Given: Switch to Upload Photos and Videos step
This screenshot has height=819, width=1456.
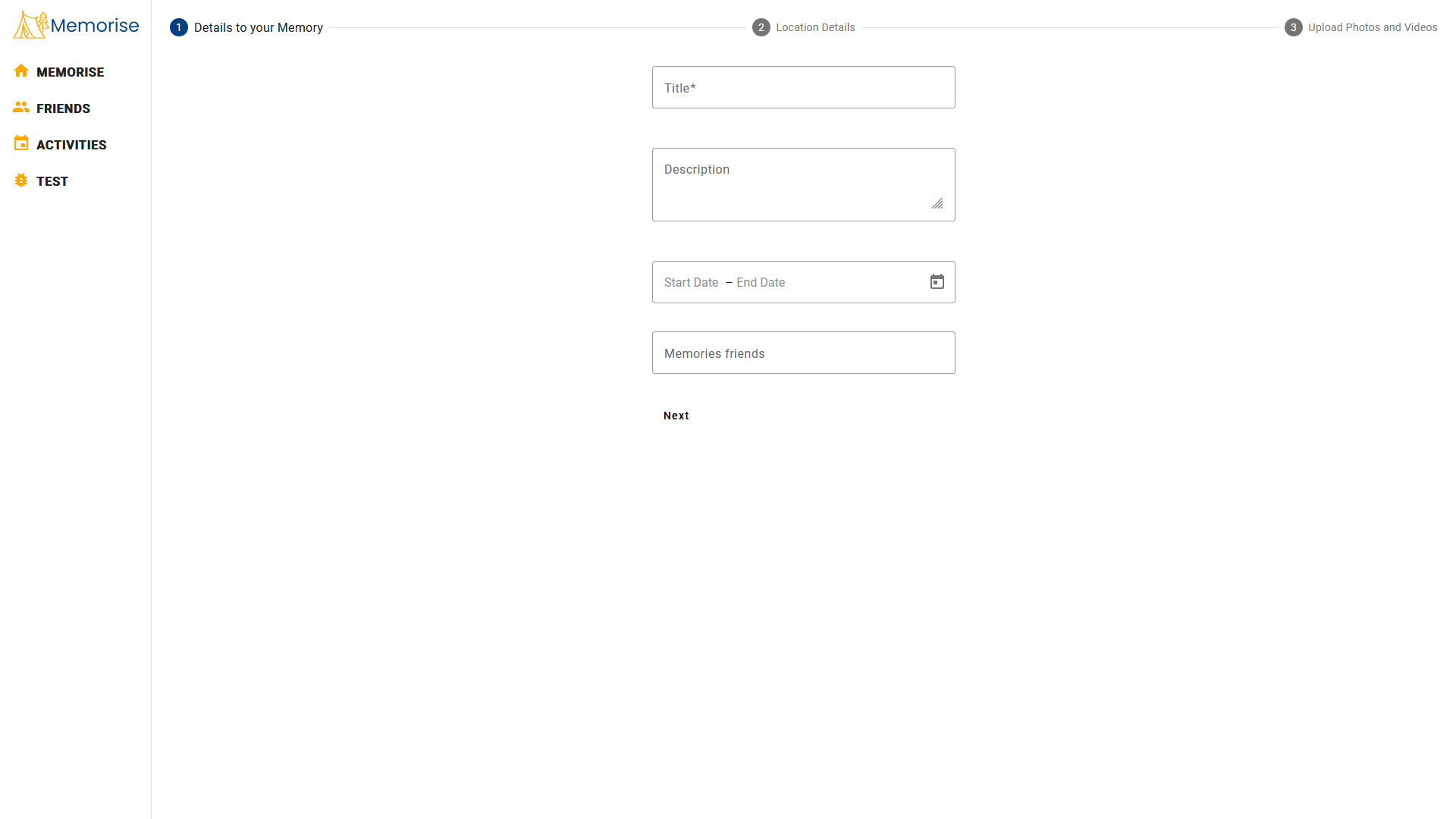Looking at the screenshot, I should 1373,27.
